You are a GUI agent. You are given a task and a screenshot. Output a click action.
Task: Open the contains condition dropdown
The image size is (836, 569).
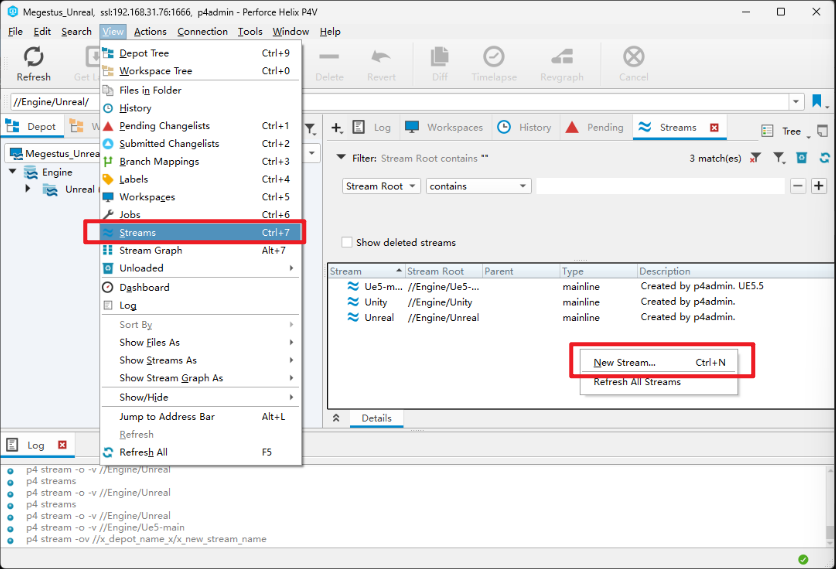point(478,186)
